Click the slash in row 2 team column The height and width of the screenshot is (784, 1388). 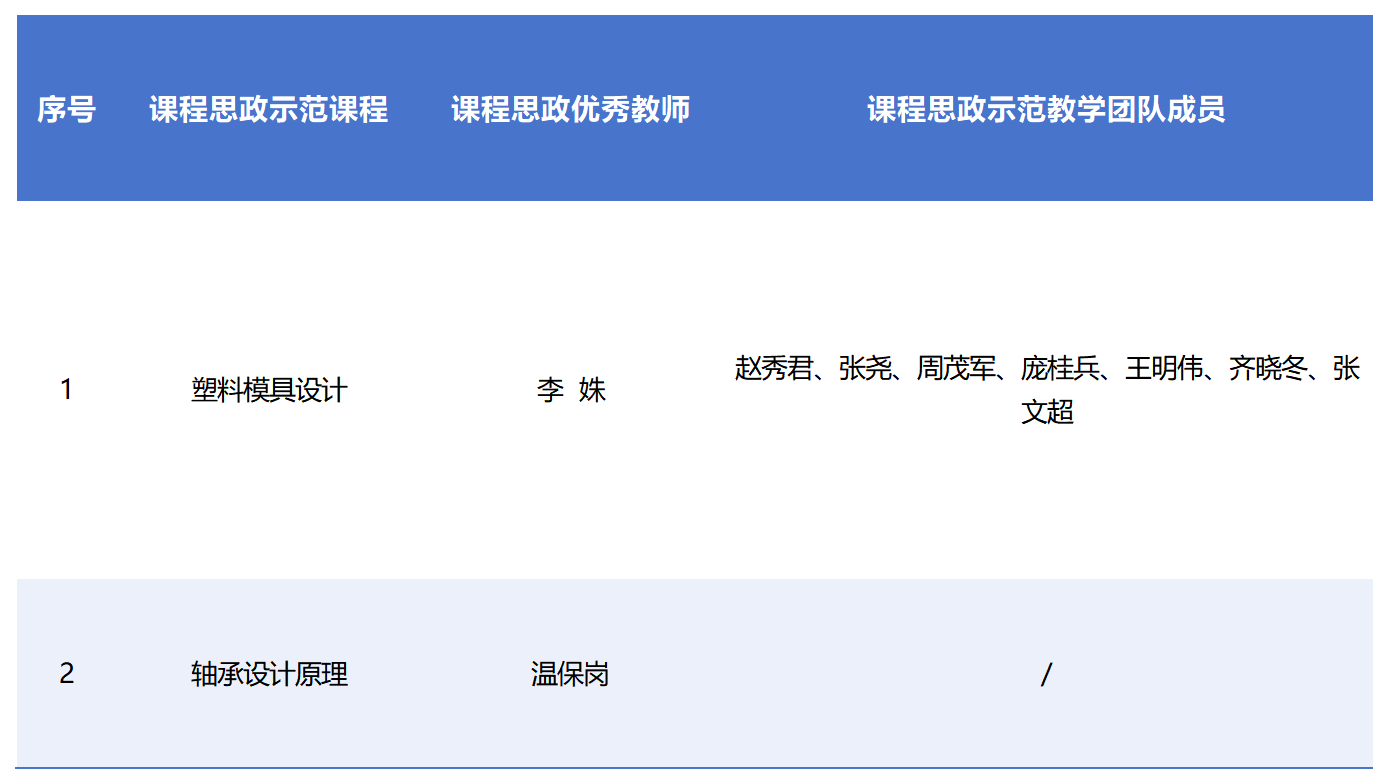coord(1046,676)
